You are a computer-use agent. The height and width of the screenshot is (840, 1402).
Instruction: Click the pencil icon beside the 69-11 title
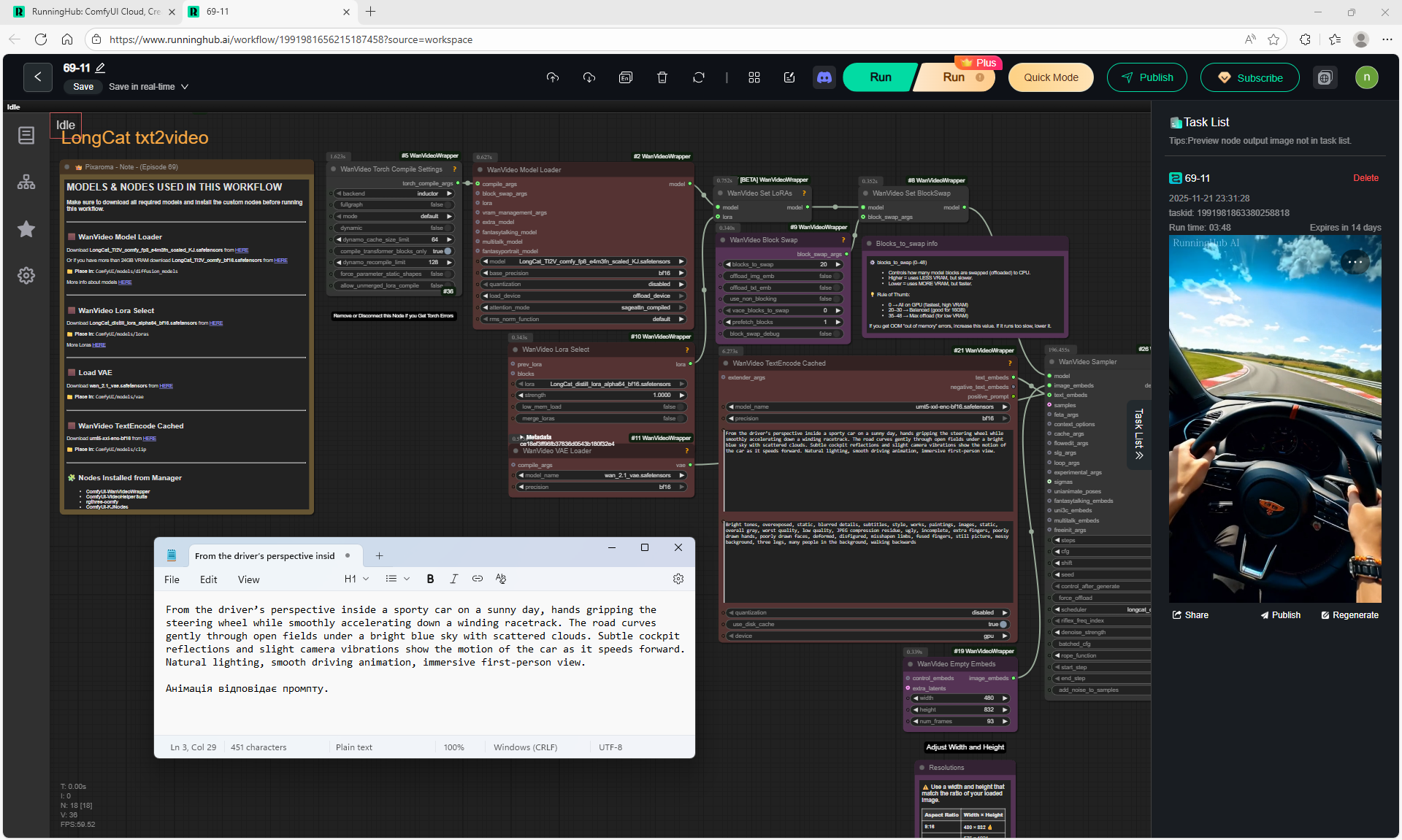101,68
